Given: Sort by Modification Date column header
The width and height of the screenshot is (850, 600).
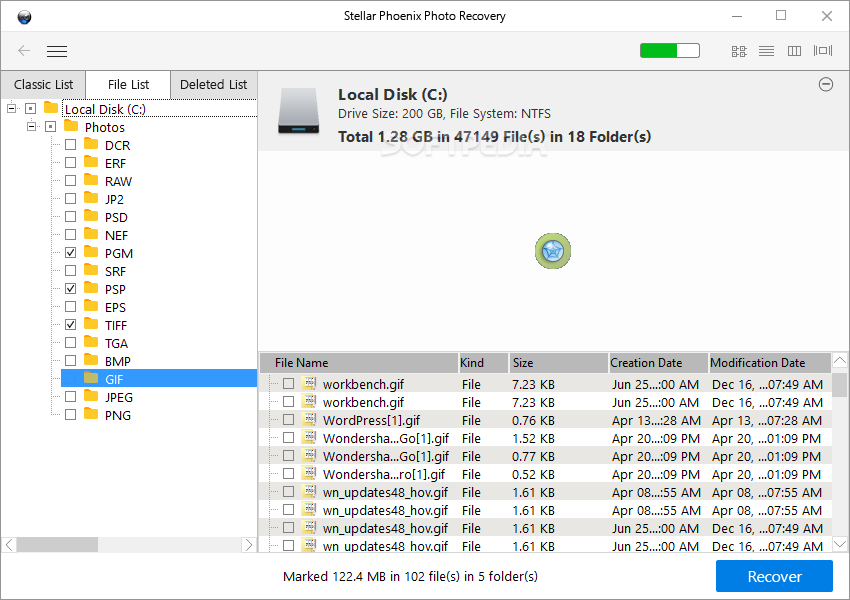Looking at the screenshot, I should (770, 363).
